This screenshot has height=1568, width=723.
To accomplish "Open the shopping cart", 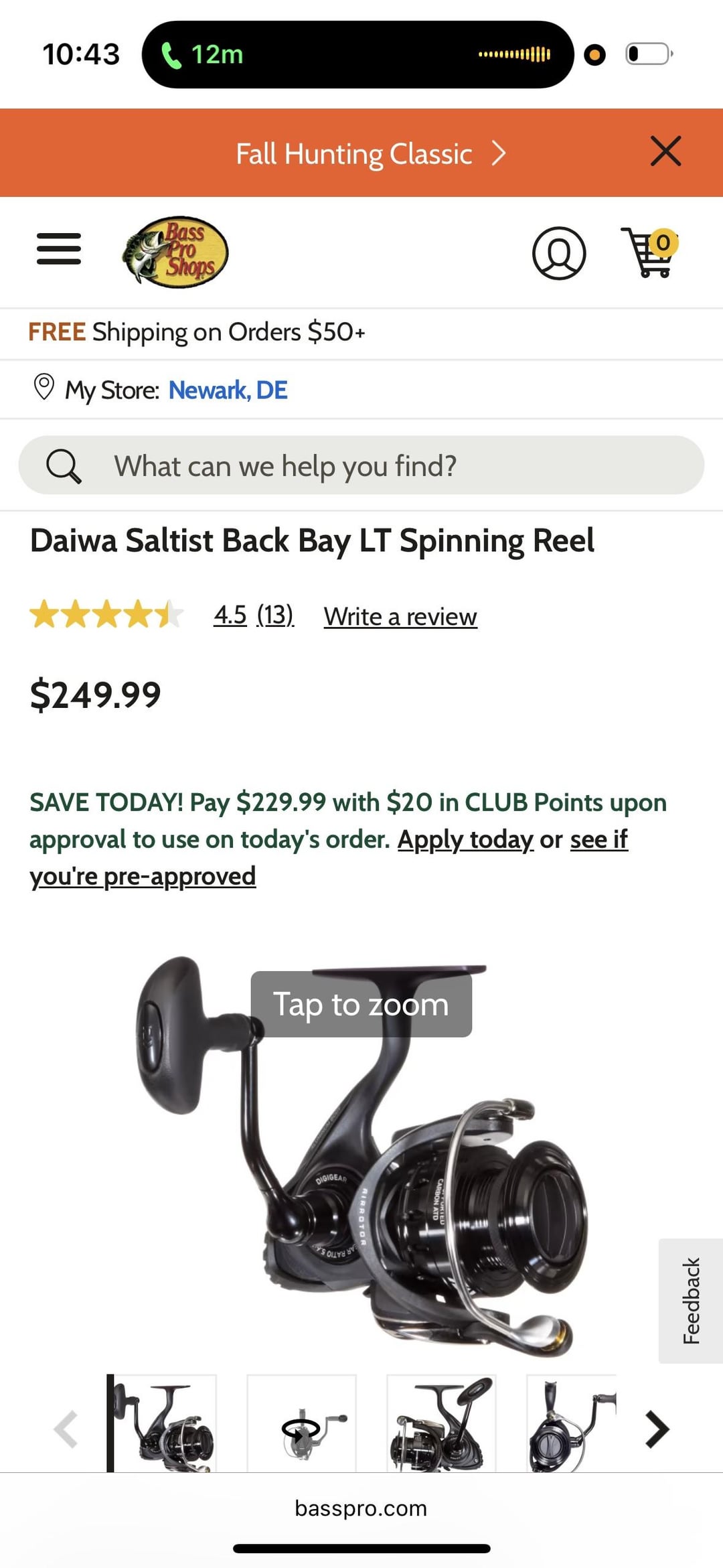I will (x=649, y=253).
